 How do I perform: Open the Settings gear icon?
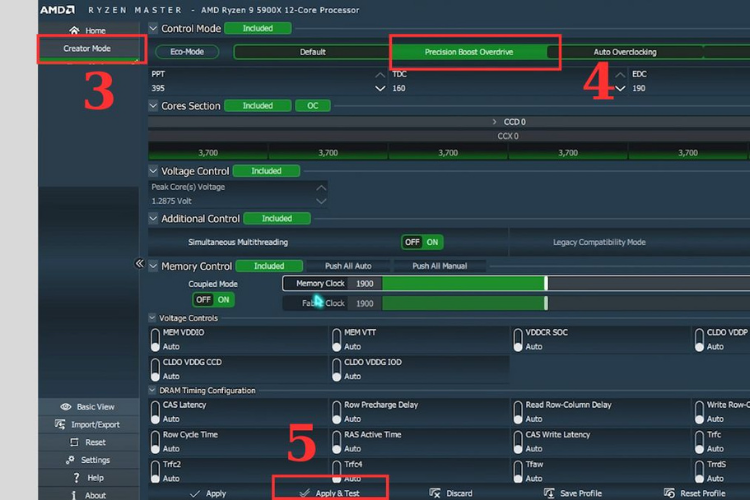pos(70,460)
